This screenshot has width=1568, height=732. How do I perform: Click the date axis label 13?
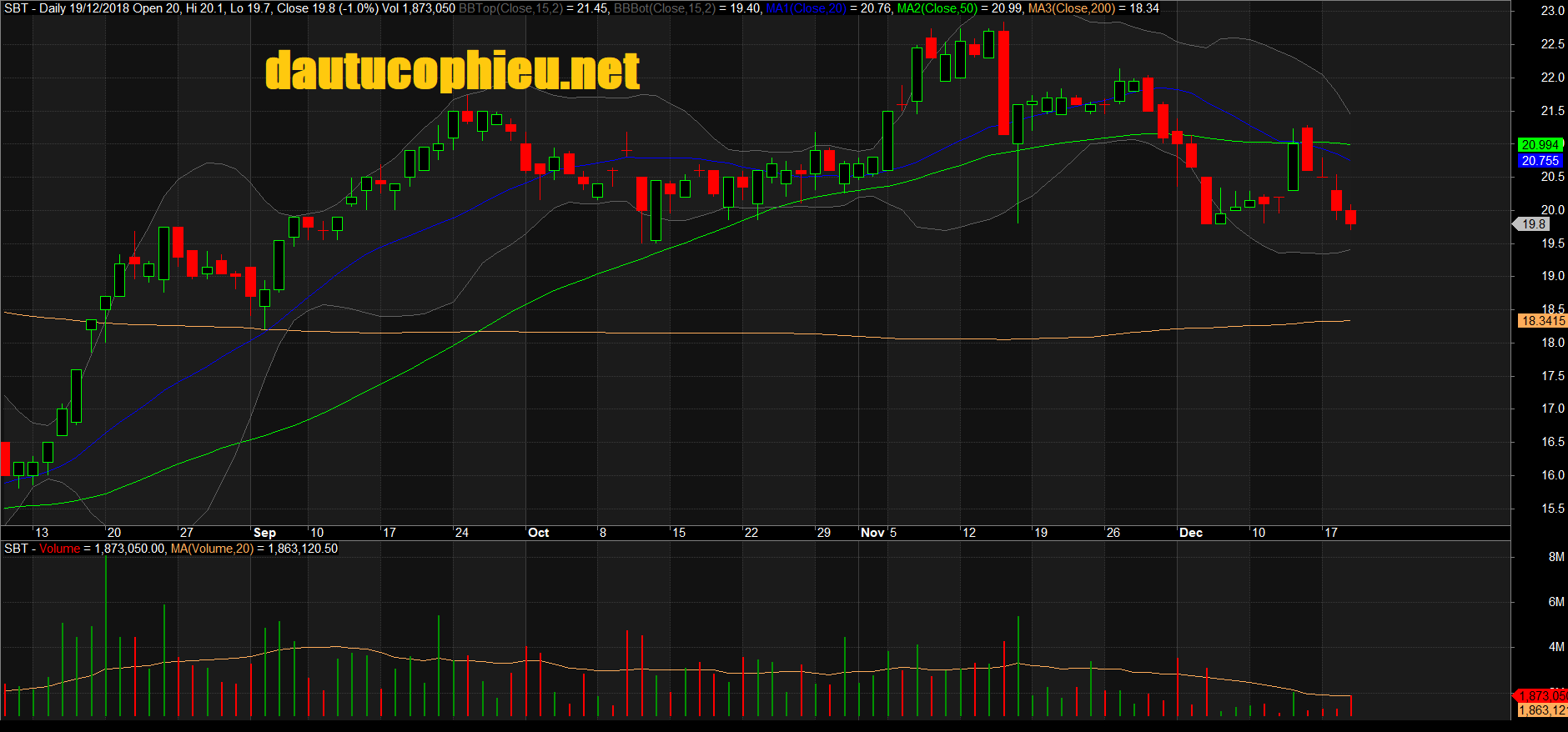[42, 533]
